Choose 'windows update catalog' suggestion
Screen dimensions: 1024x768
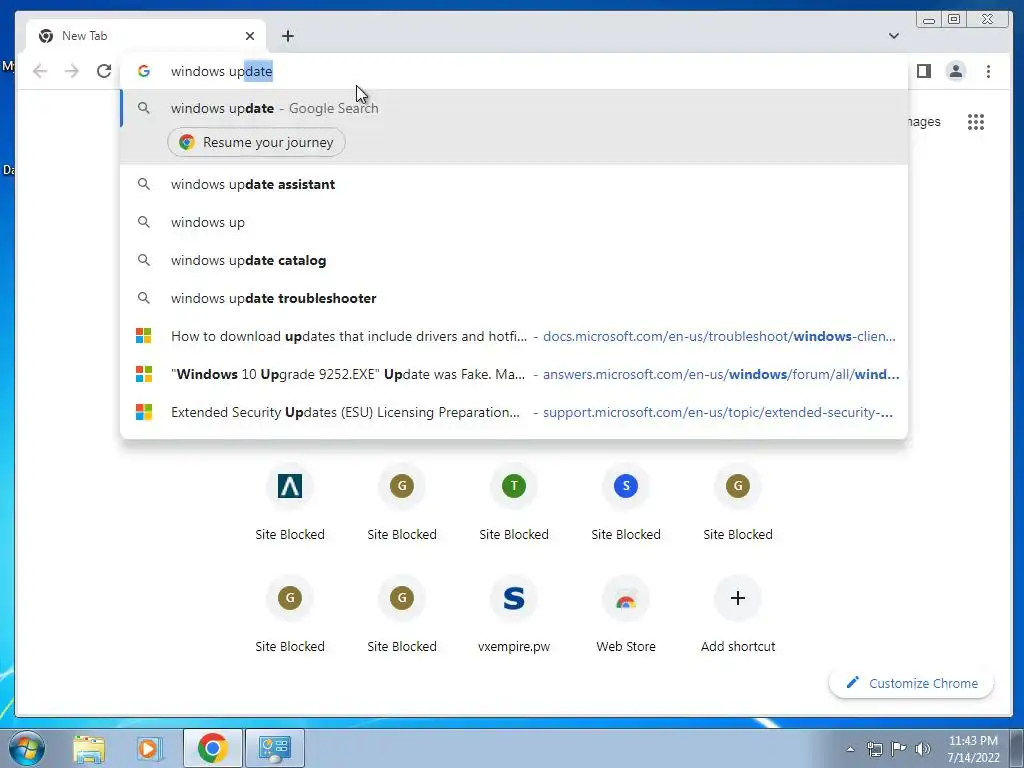[x=514, y=261]
